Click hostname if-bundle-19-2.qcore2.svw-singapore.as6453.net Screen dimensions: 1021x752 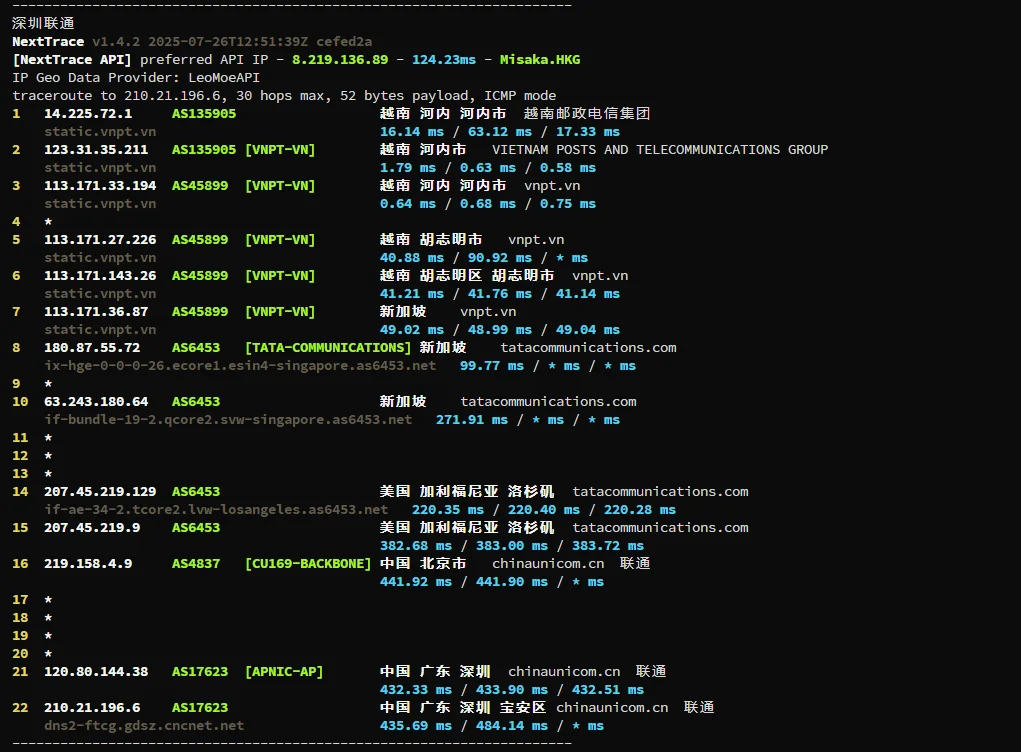228,420
